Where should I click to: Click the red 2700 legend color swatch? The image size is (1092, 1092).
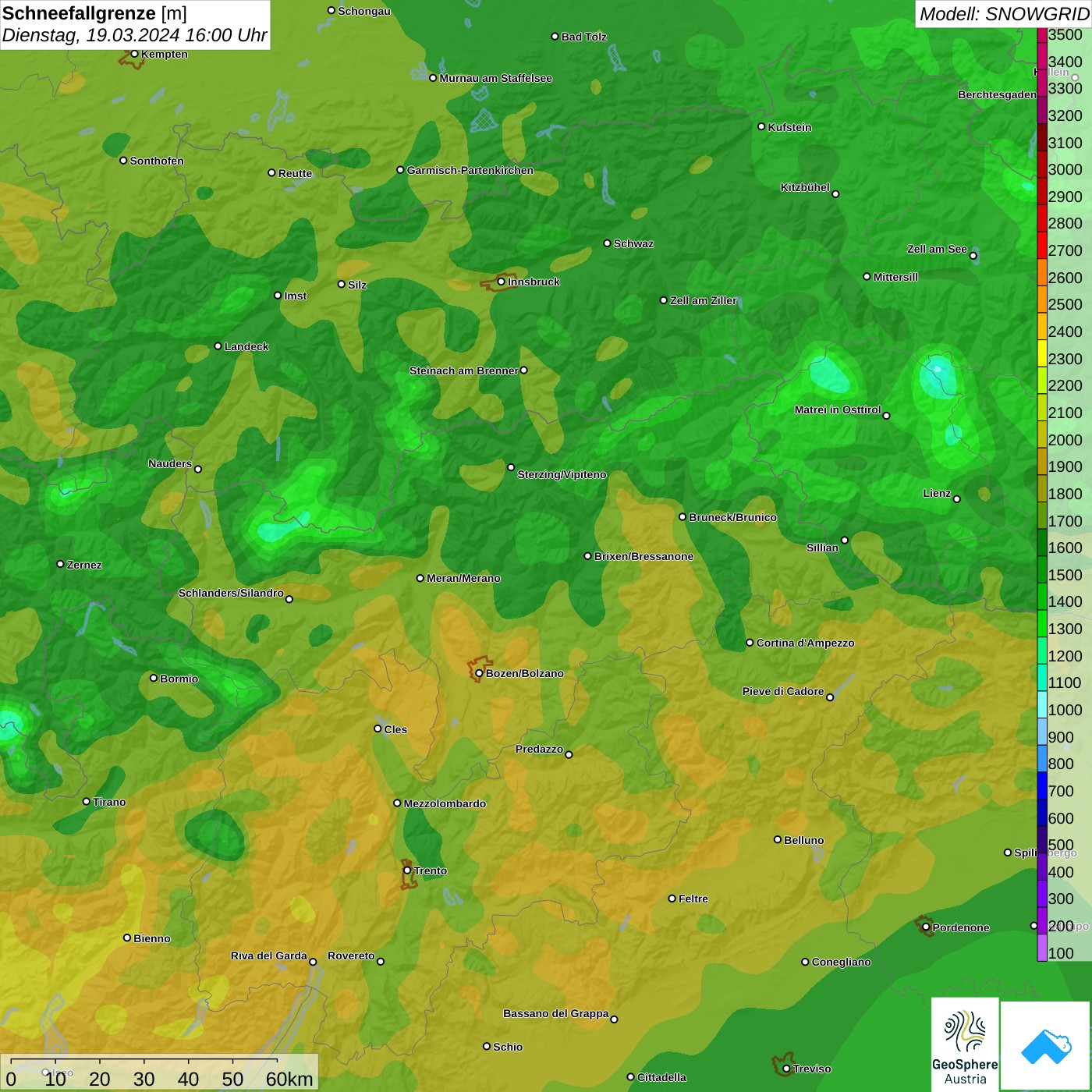pos(1042,246)
